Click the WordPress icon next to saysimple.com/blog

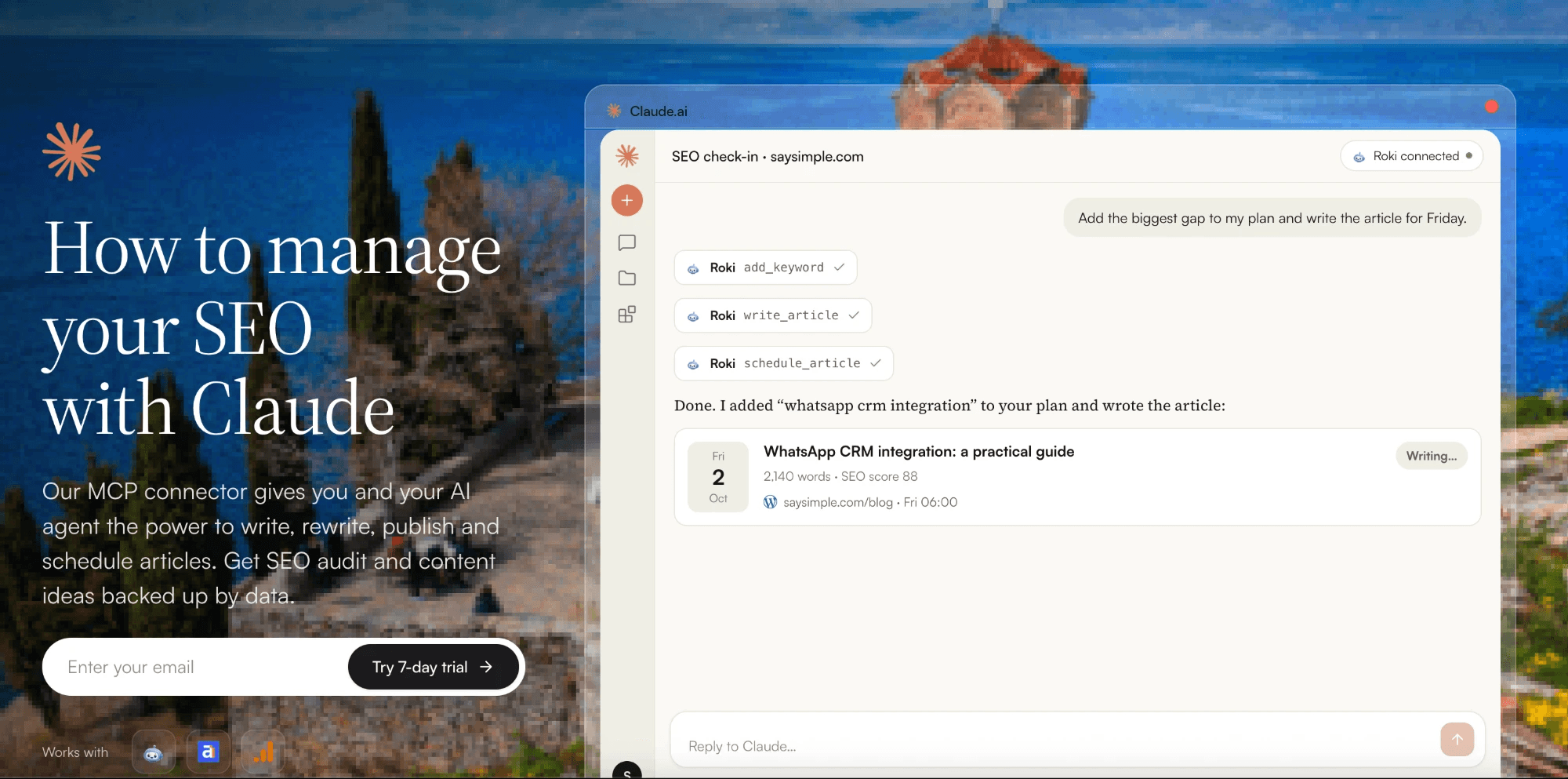click(771, 502)
